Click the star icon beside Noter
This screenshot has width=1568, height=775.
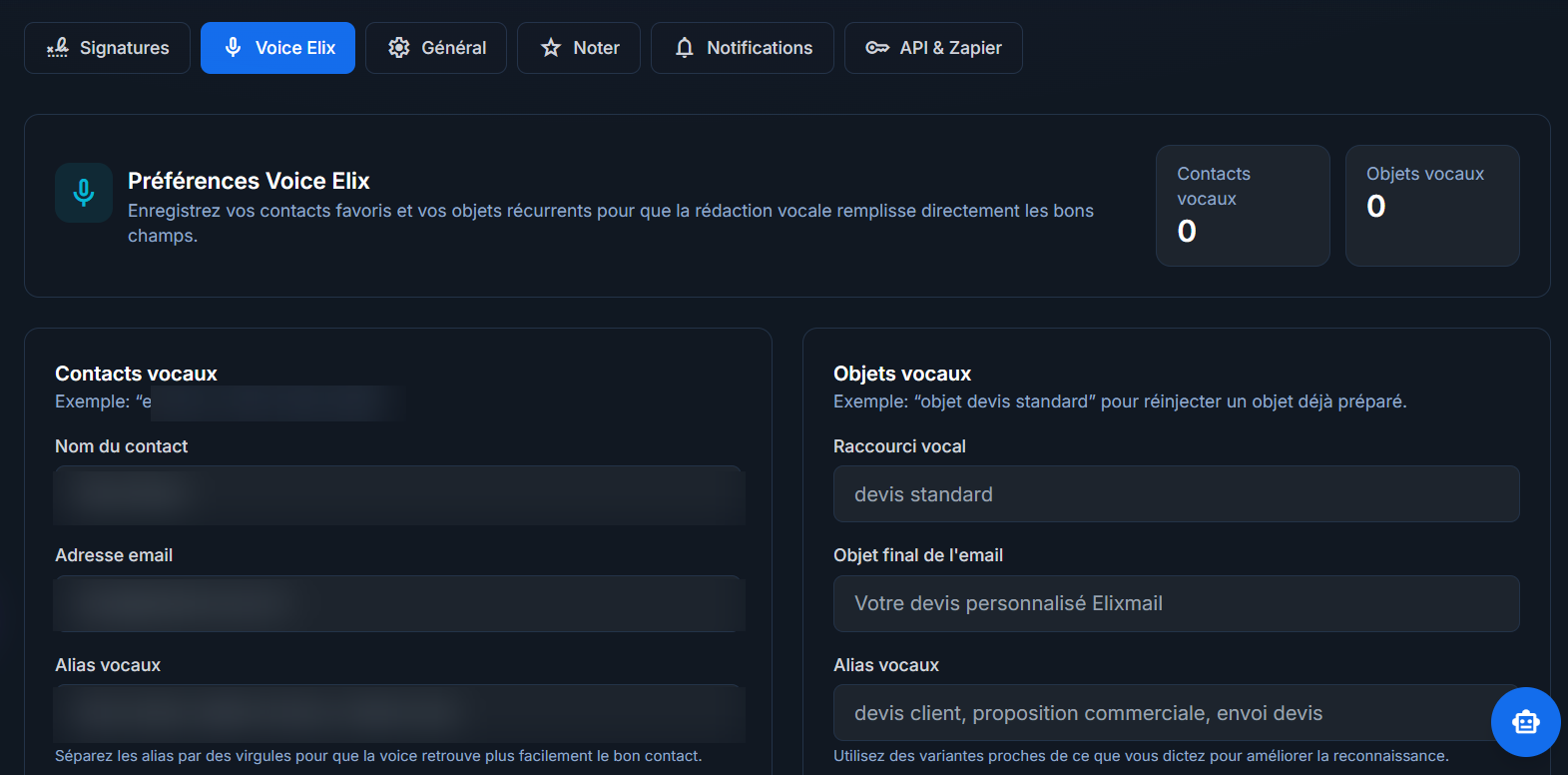click(x=551, y=48)
